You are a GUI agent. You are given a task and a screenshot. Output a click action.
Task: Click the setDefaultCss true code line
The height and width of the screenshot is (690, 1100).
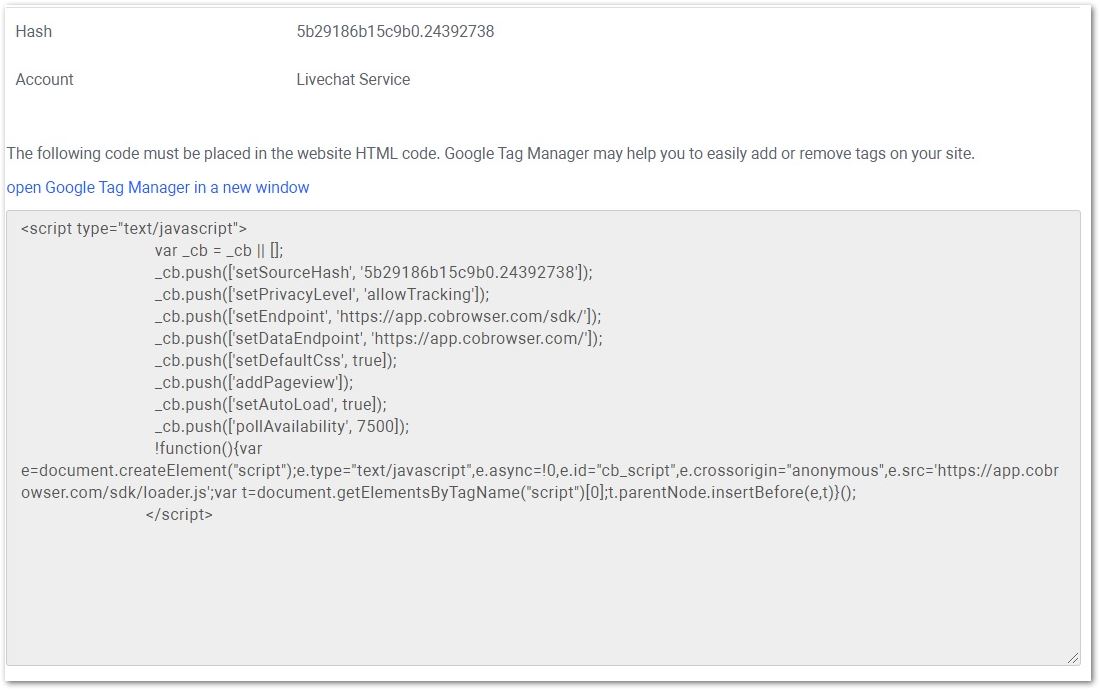[276, 360]
